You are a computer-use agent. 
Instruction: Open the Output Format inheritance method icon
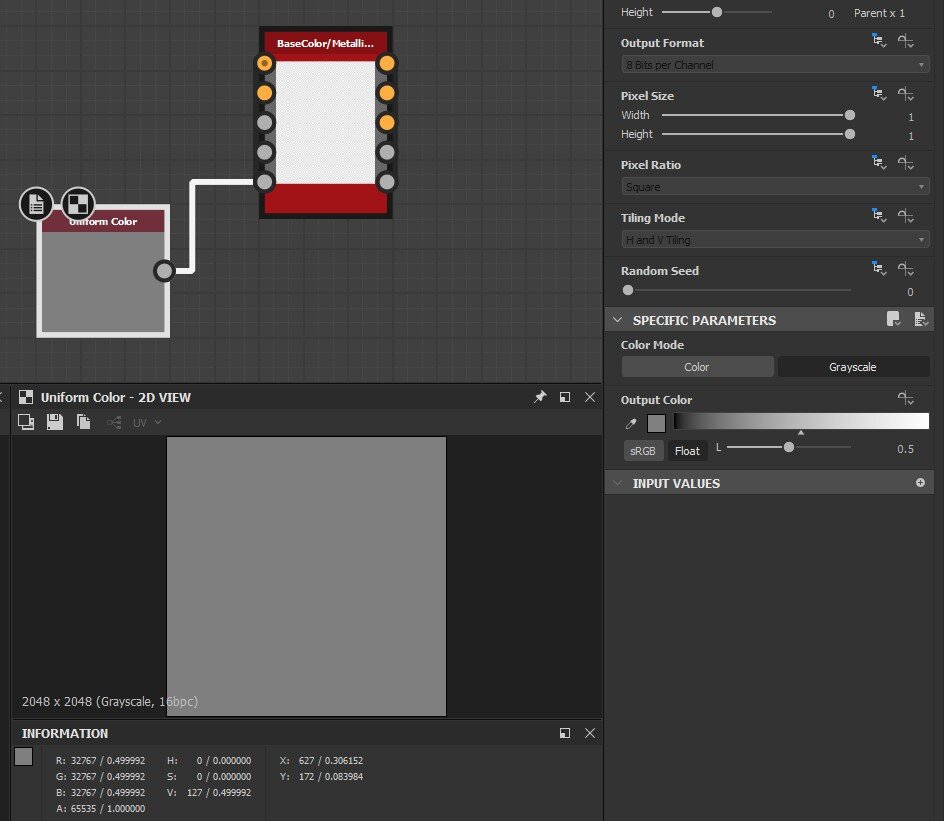pyautogui.click(x=879, y=42)
